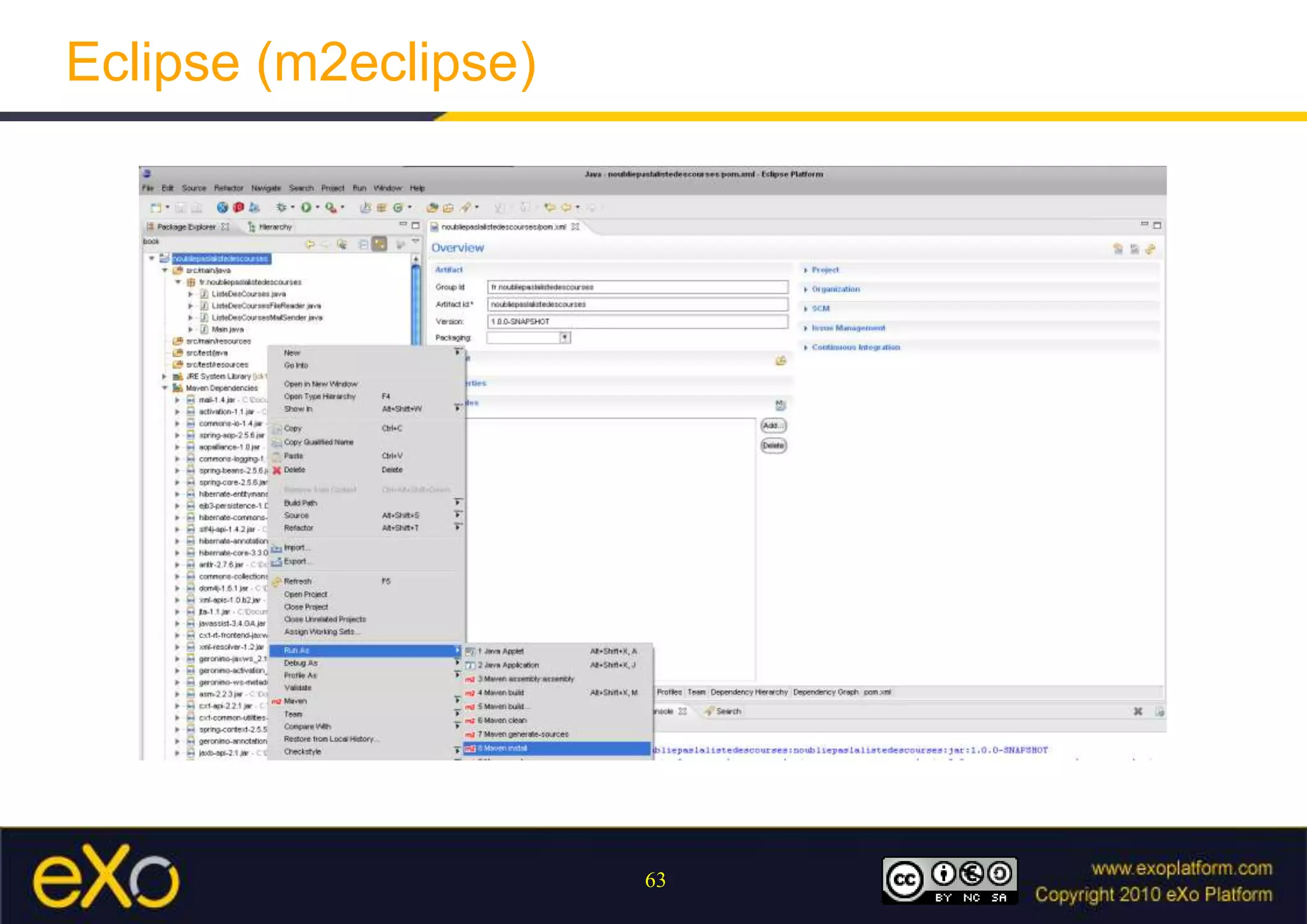Switch to the Hierarchy tab
1307x924 pixels.
tap(270, 227)
